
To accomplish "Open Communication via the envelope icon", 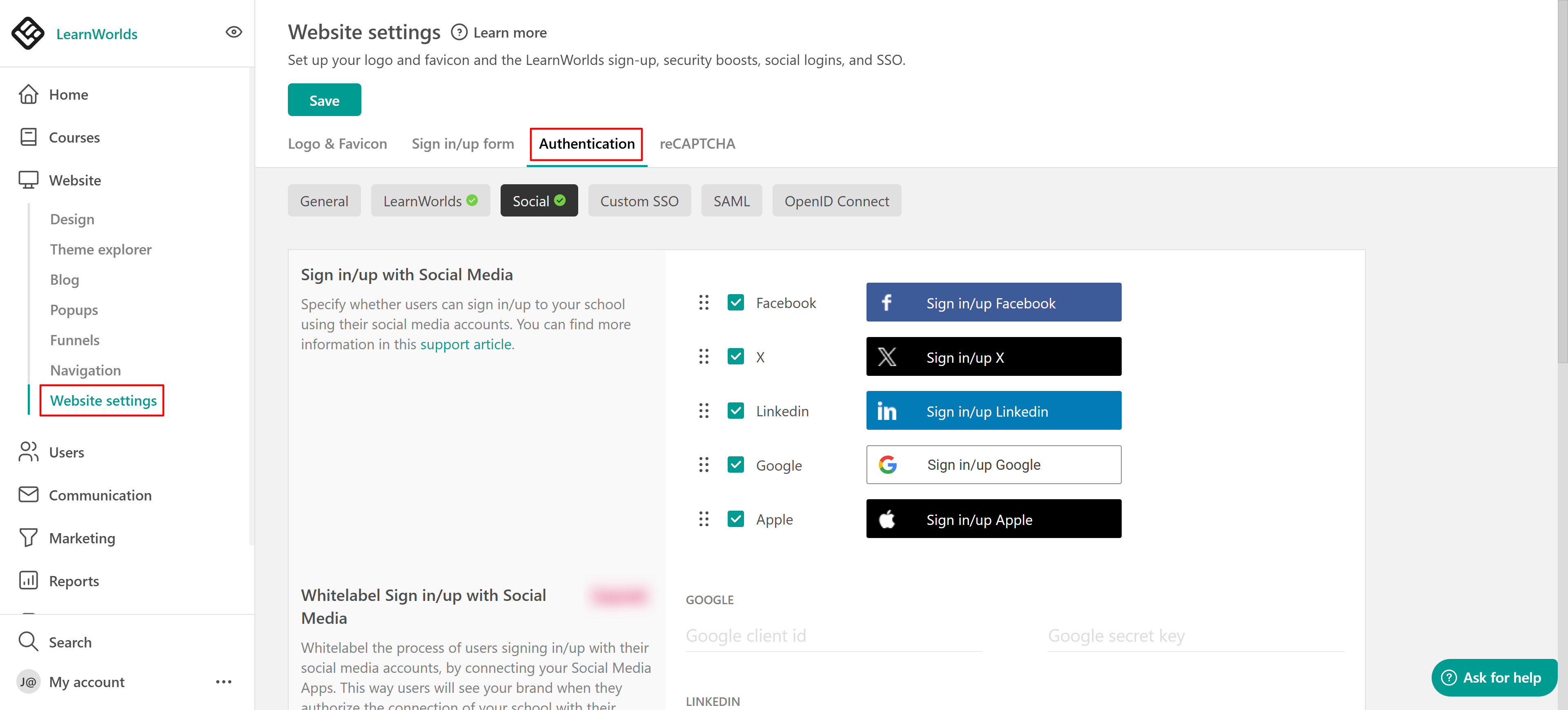I will point(28,494).
